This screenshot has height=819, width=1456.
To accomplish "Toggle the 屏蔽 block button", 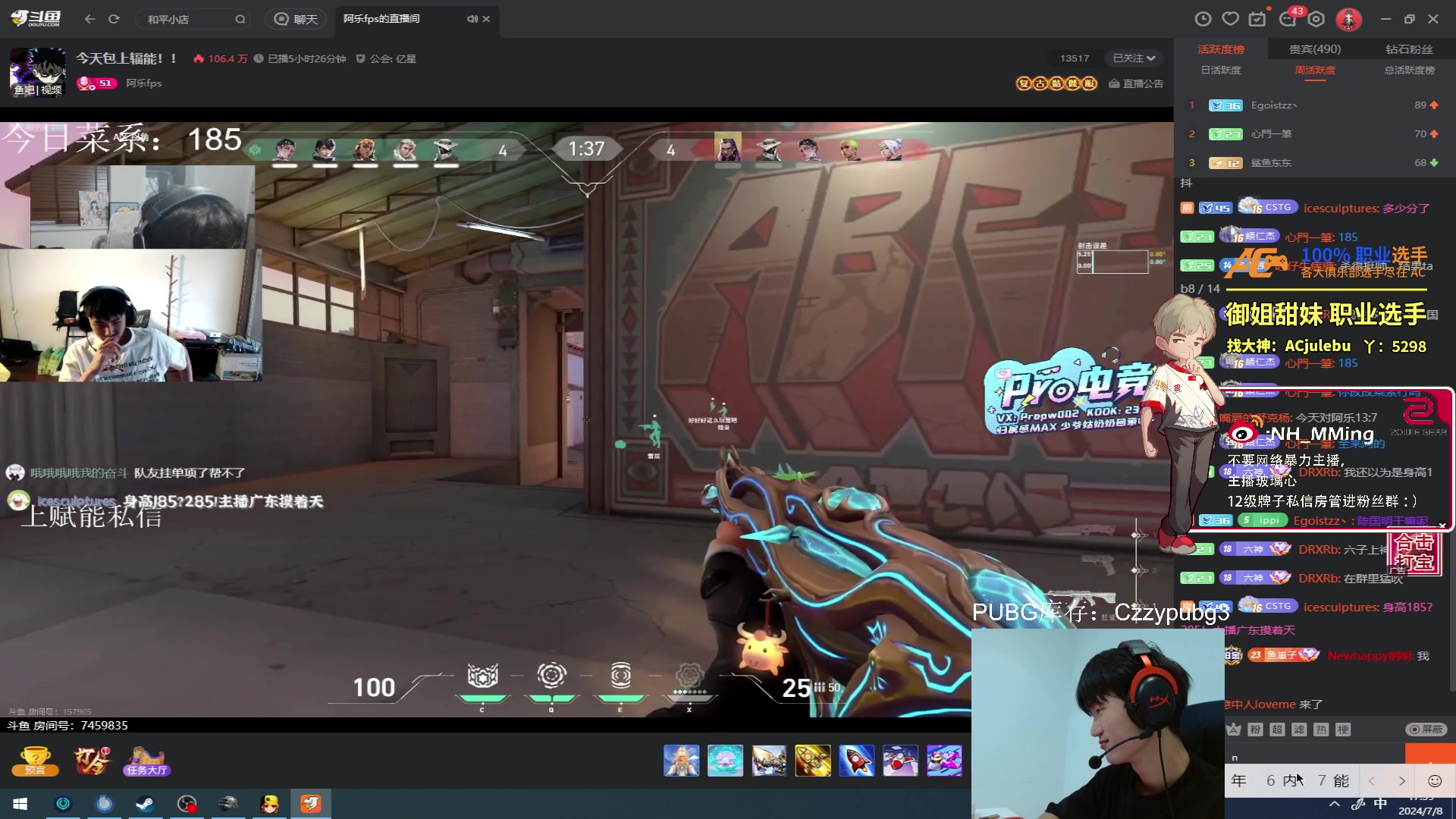I will tap(1426, 730).
